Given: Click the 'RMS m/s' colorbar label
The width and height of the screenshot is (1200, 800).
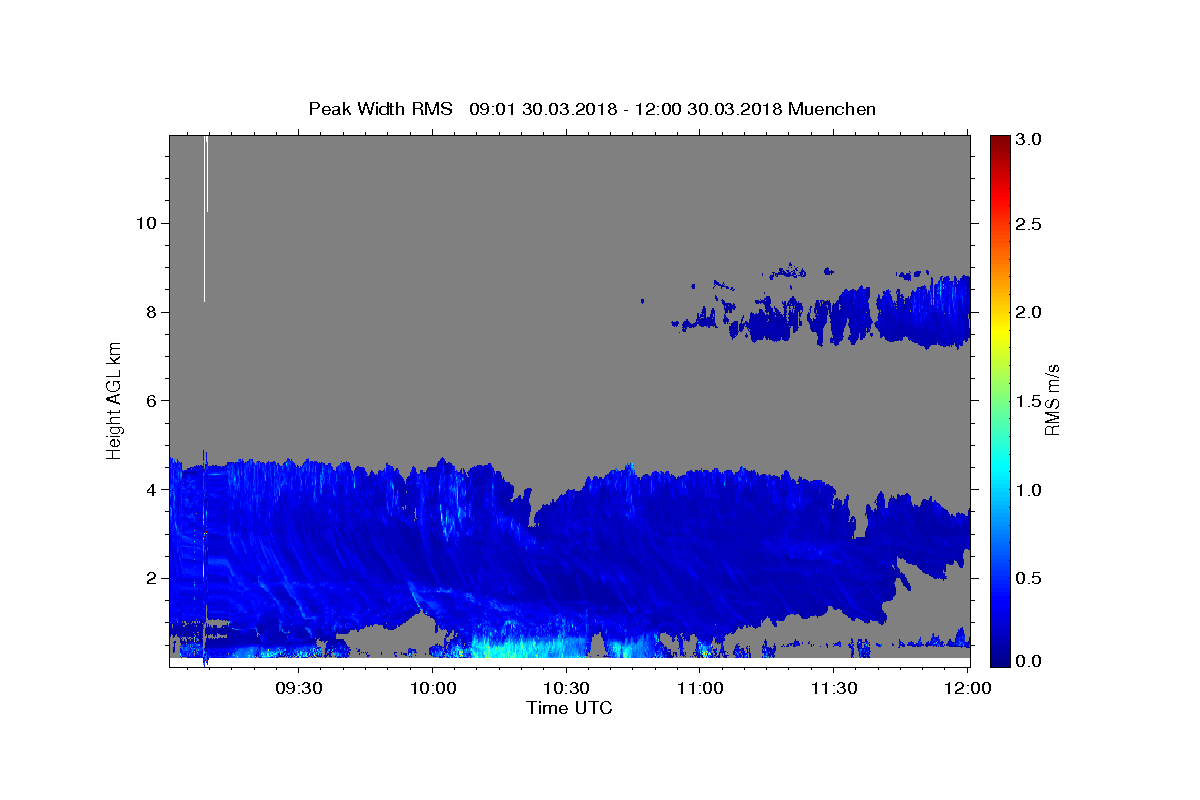Looking at the screenshot, I should (x=1052, y=399).
